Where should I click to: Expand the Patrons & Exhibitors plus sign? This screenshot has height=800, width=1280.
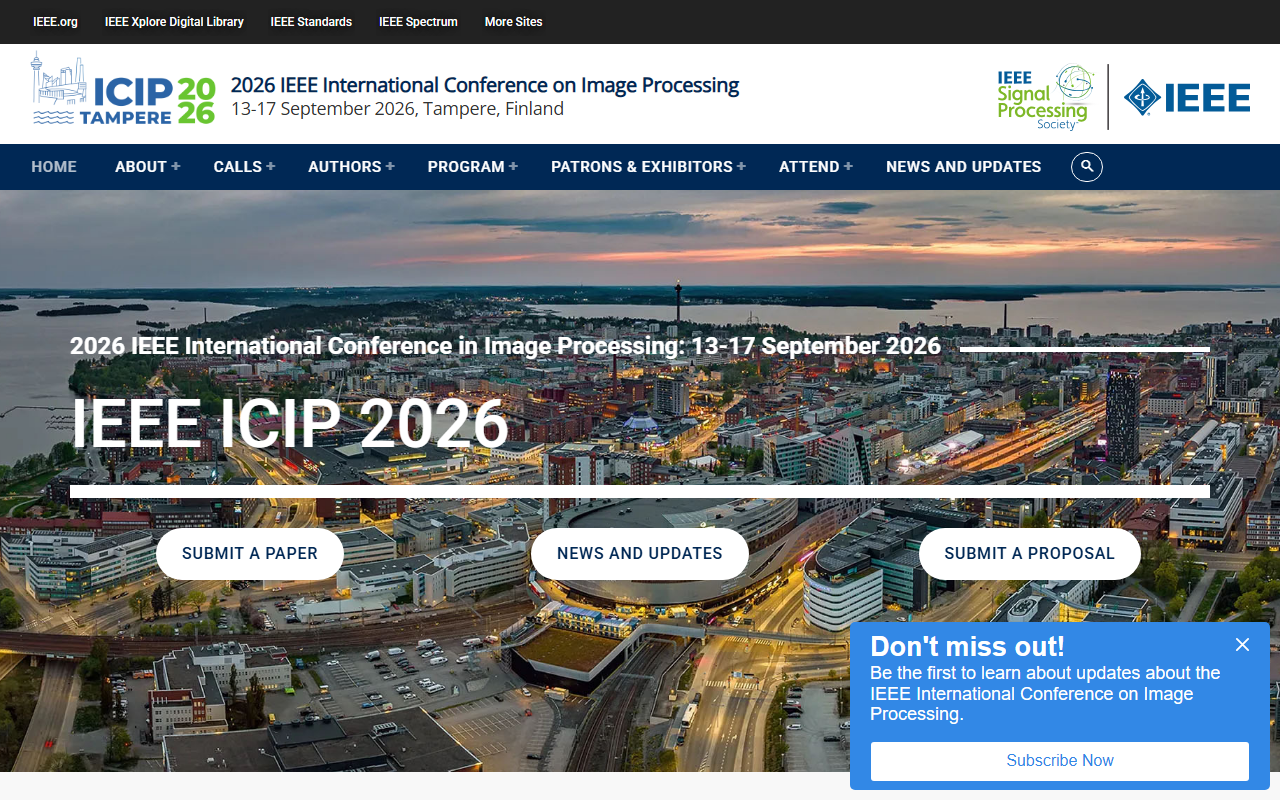(741, 167)
